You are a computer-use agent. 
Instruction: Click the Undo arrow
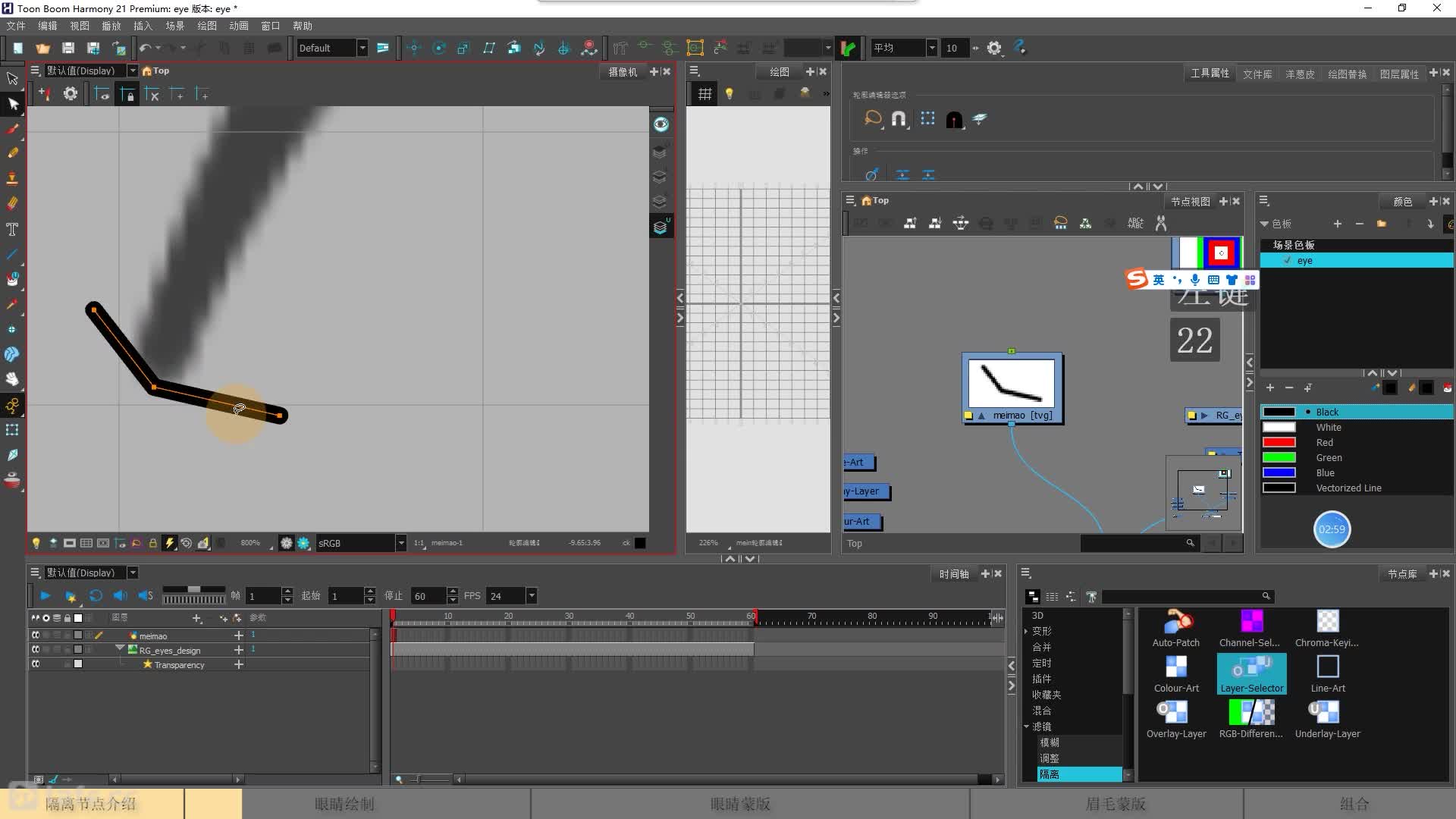(145, 48)
